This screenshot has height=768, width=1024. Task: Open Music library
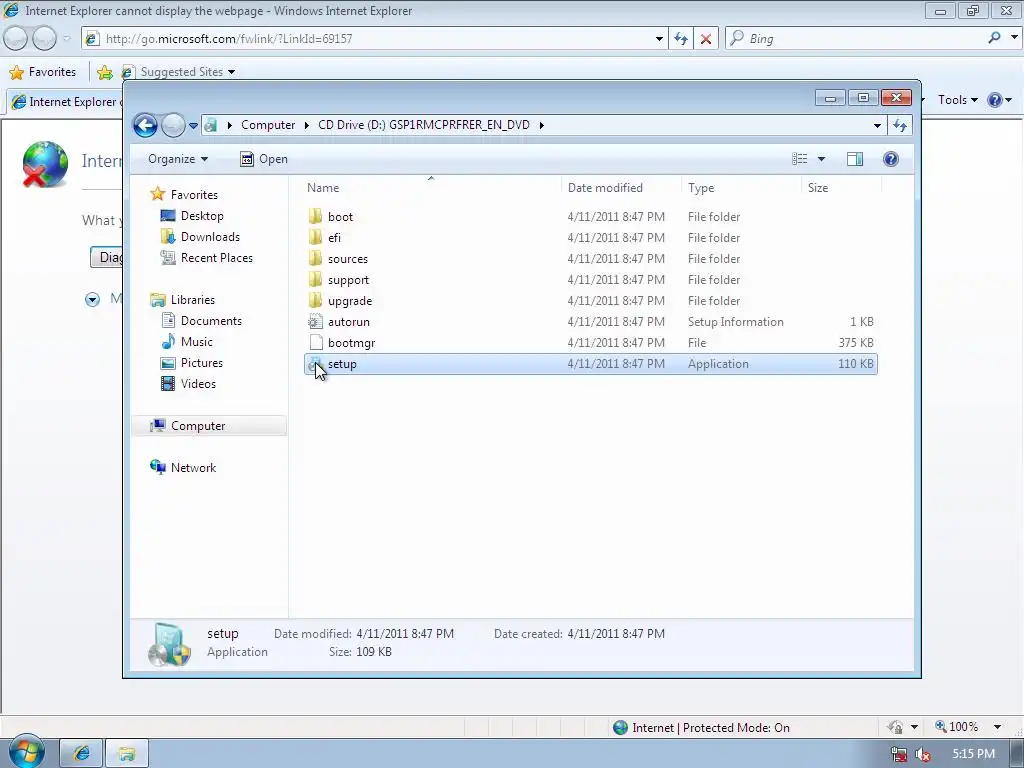187,342
